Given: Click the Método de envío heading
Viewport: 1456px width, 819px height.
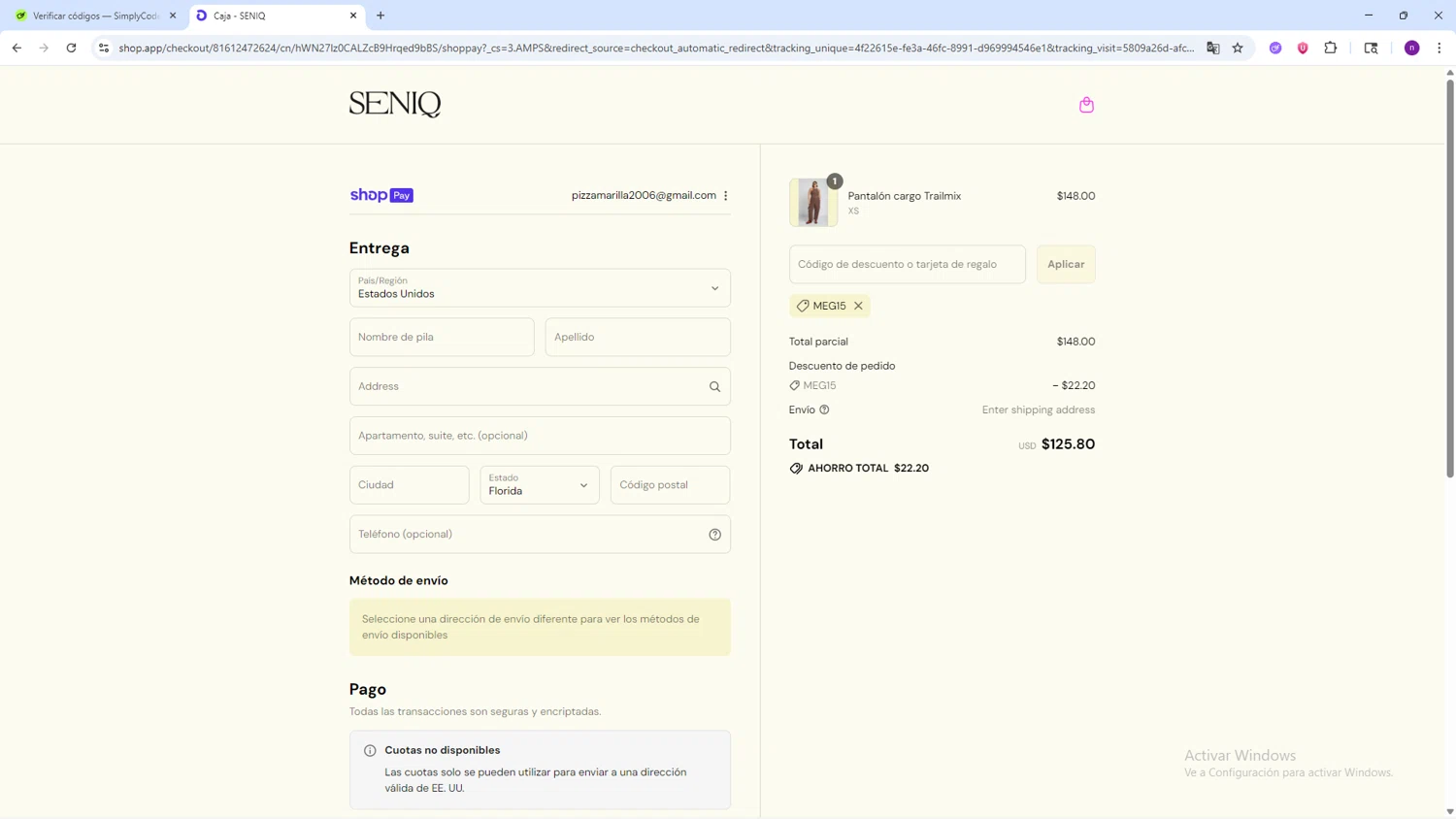Looking at the screenshot, I should pos(399,581).
